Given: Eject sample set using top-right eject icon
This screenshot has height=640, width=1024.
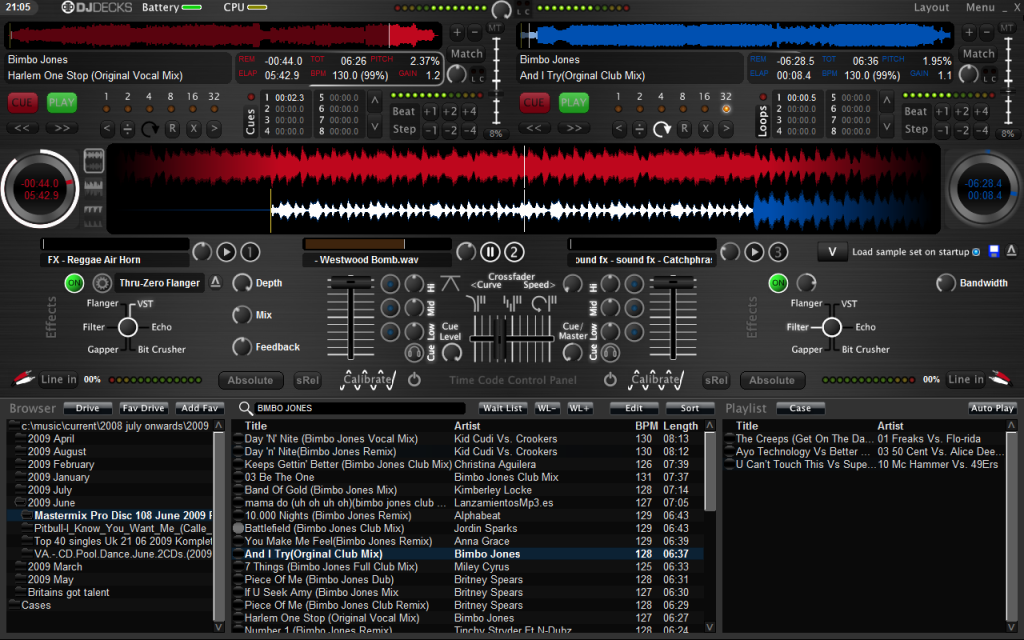Looking at the screenshot, I should click(1011, 251).
